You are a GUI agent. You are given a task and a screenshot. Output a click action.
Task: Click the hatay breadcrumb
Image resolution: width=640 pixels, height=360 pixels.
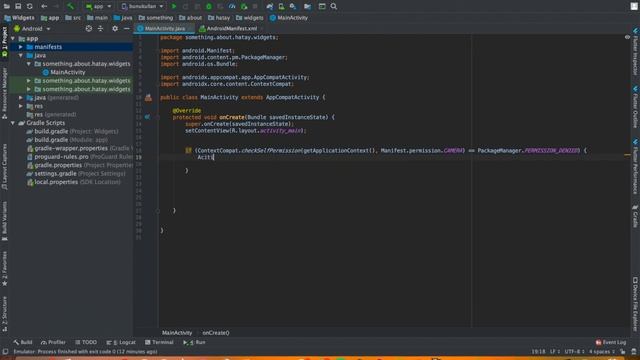pos(219,18)
